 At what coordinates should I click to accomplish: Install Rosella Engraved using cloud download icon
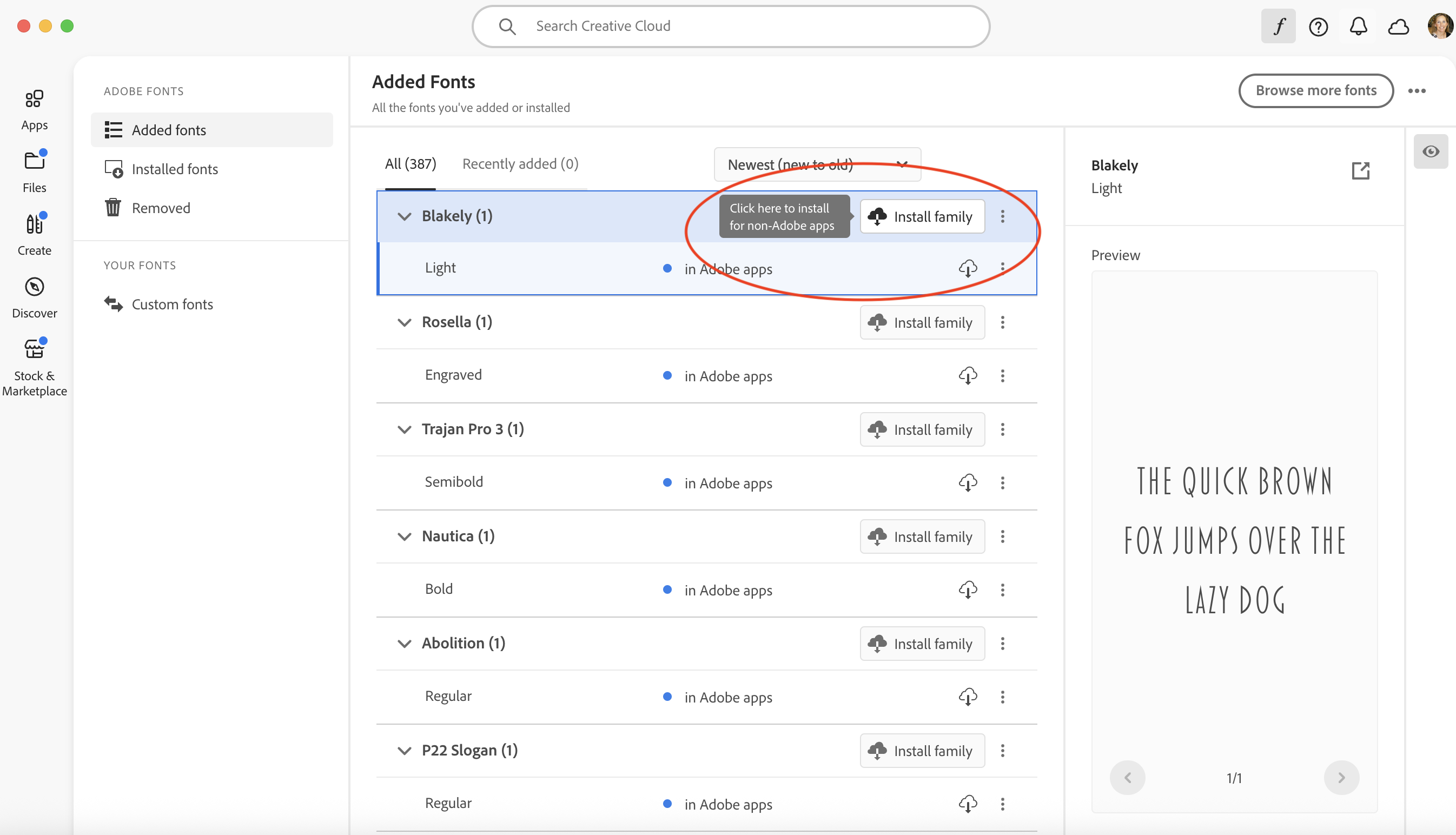click(x=968, y=376)
